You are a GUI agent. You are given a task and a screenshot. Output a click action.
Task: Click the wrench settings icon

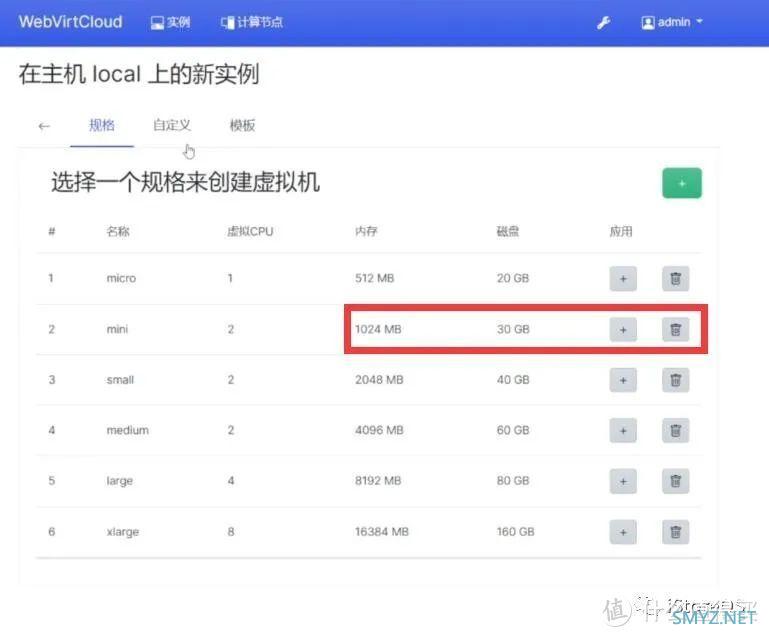603,23
